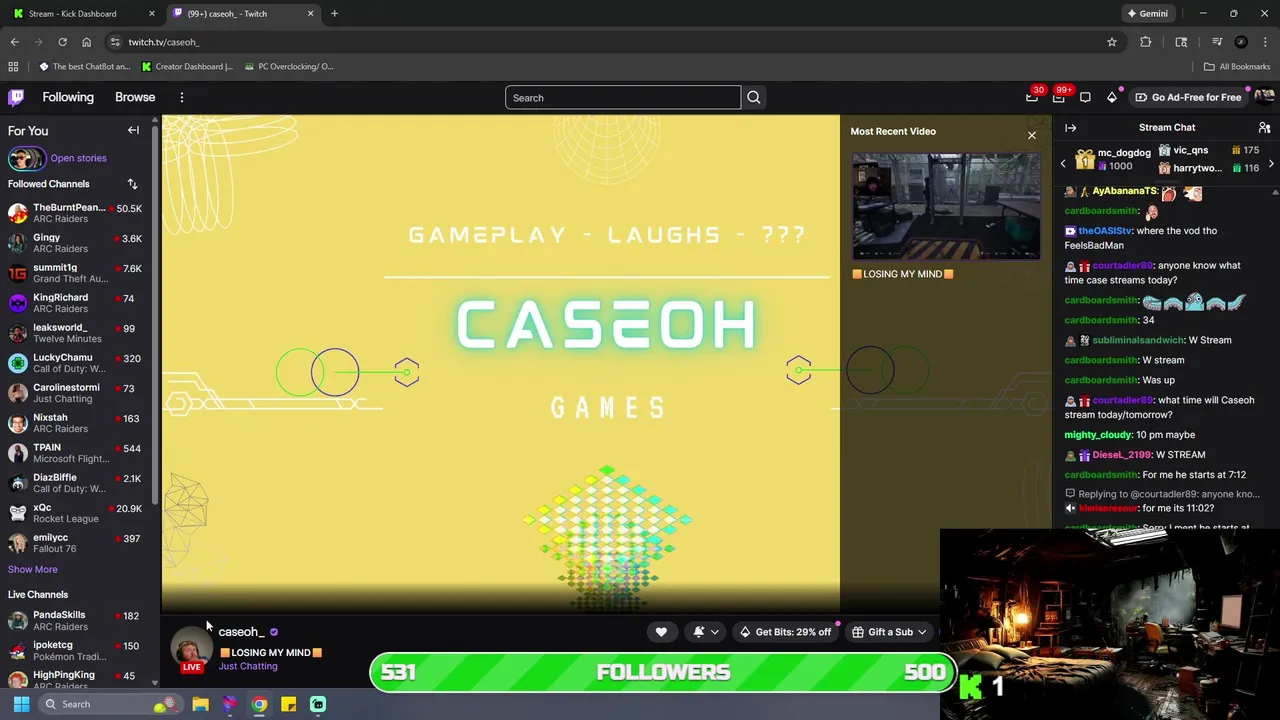Collapse the For You sidebar

point(133,130)
